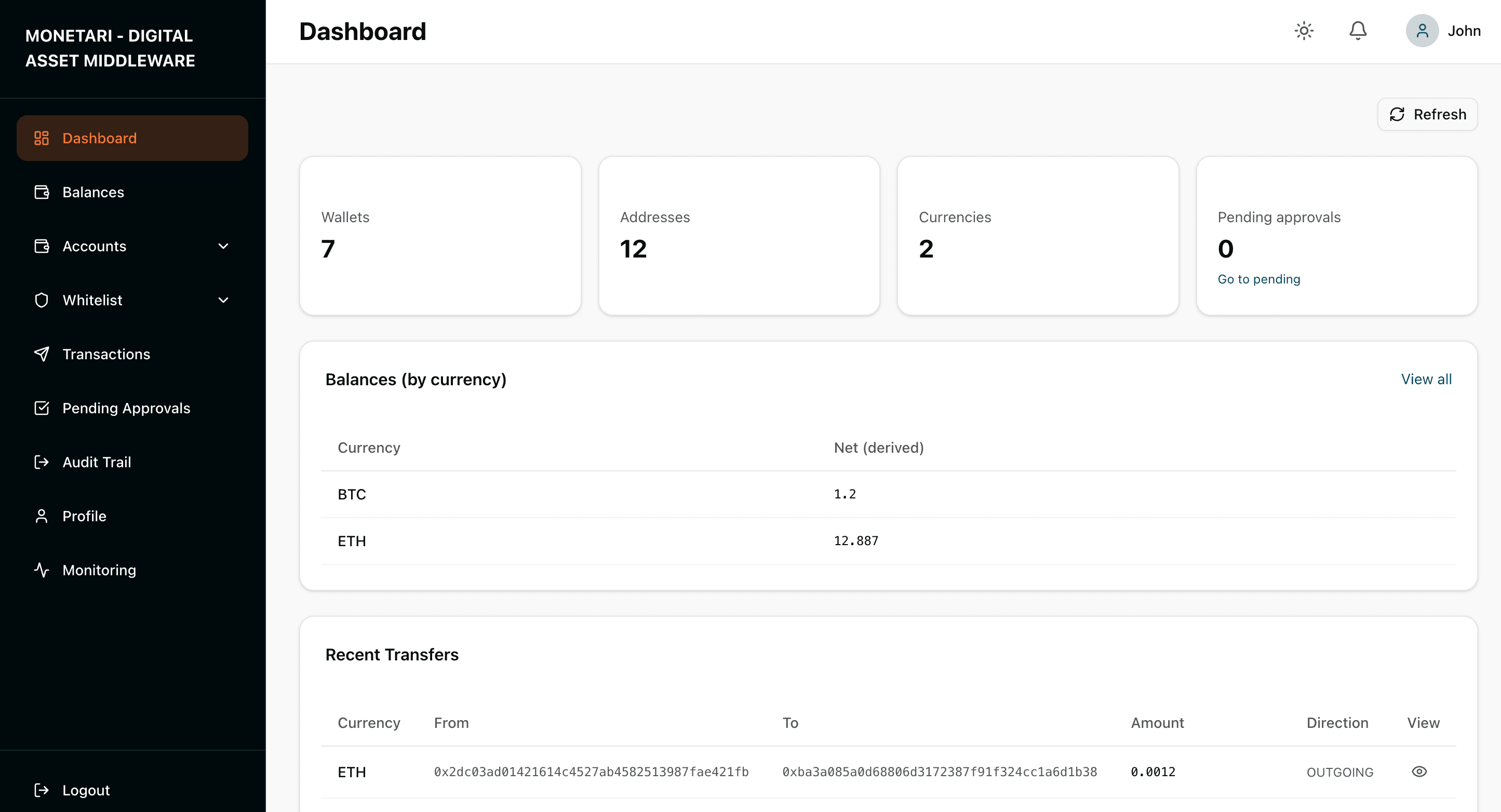
Task: Collapse the Accounts chevron
Action: [223, 246]
